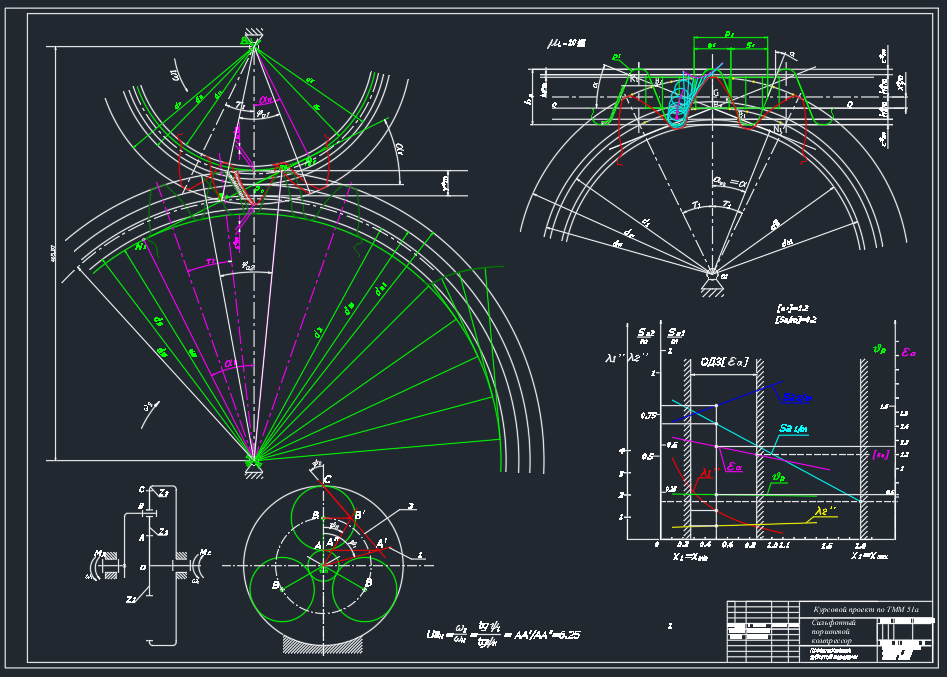Click the "Mc" moment label on kinematic scheme
Image resolution: width=947 pixels, height=677 pixels.
205,552
